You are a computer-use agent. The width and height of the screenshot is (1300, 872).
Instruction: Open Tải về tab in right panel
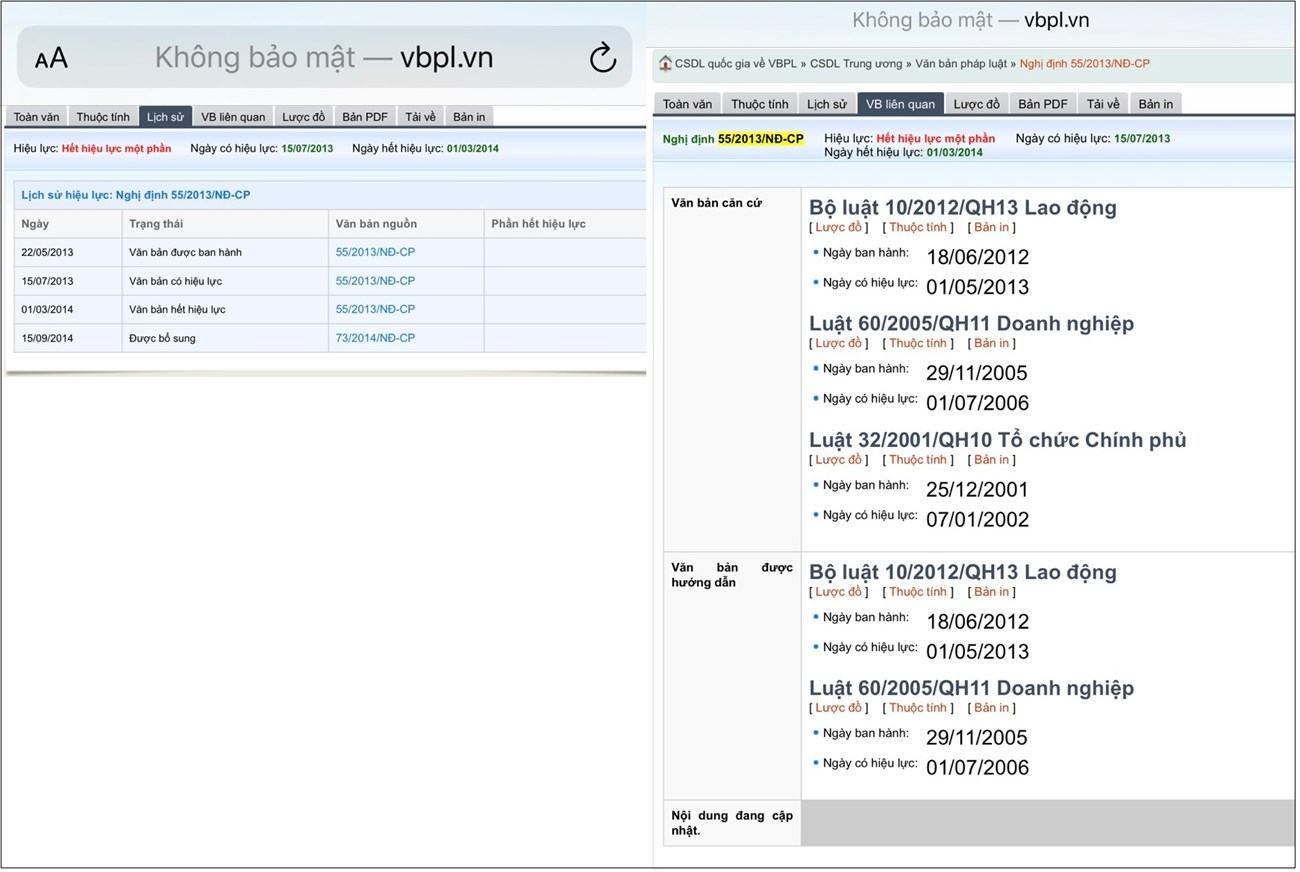[1104, 104]
